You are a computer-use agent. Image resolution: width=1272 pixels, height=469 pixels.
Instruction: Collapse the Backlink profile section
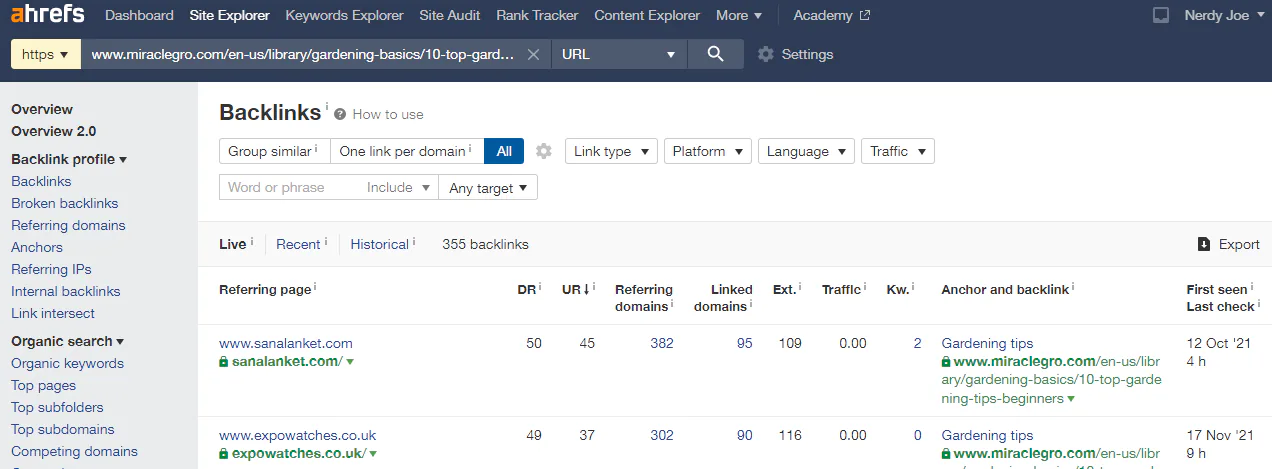[69, 159]
